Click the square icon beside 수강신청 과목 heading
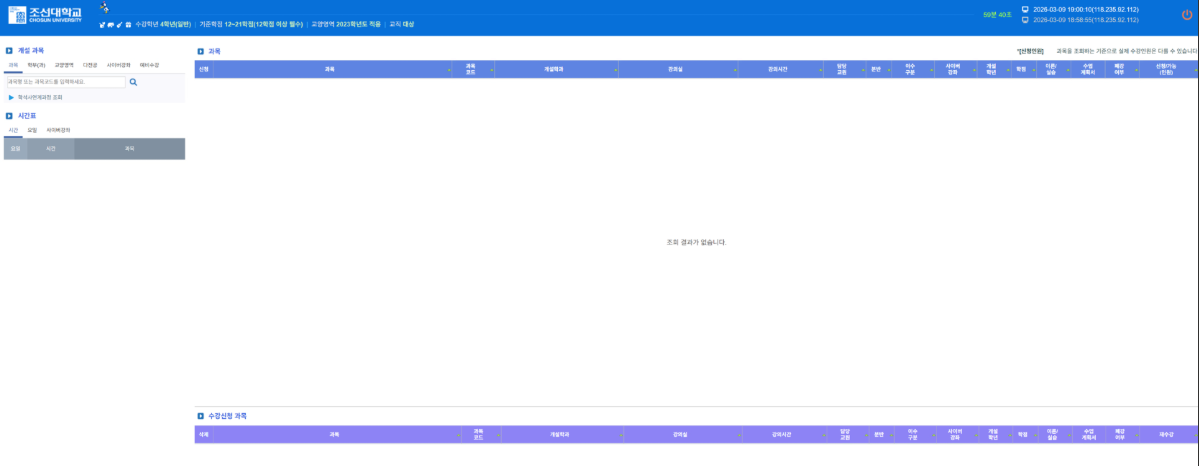1199x466 pixels. 200,416
